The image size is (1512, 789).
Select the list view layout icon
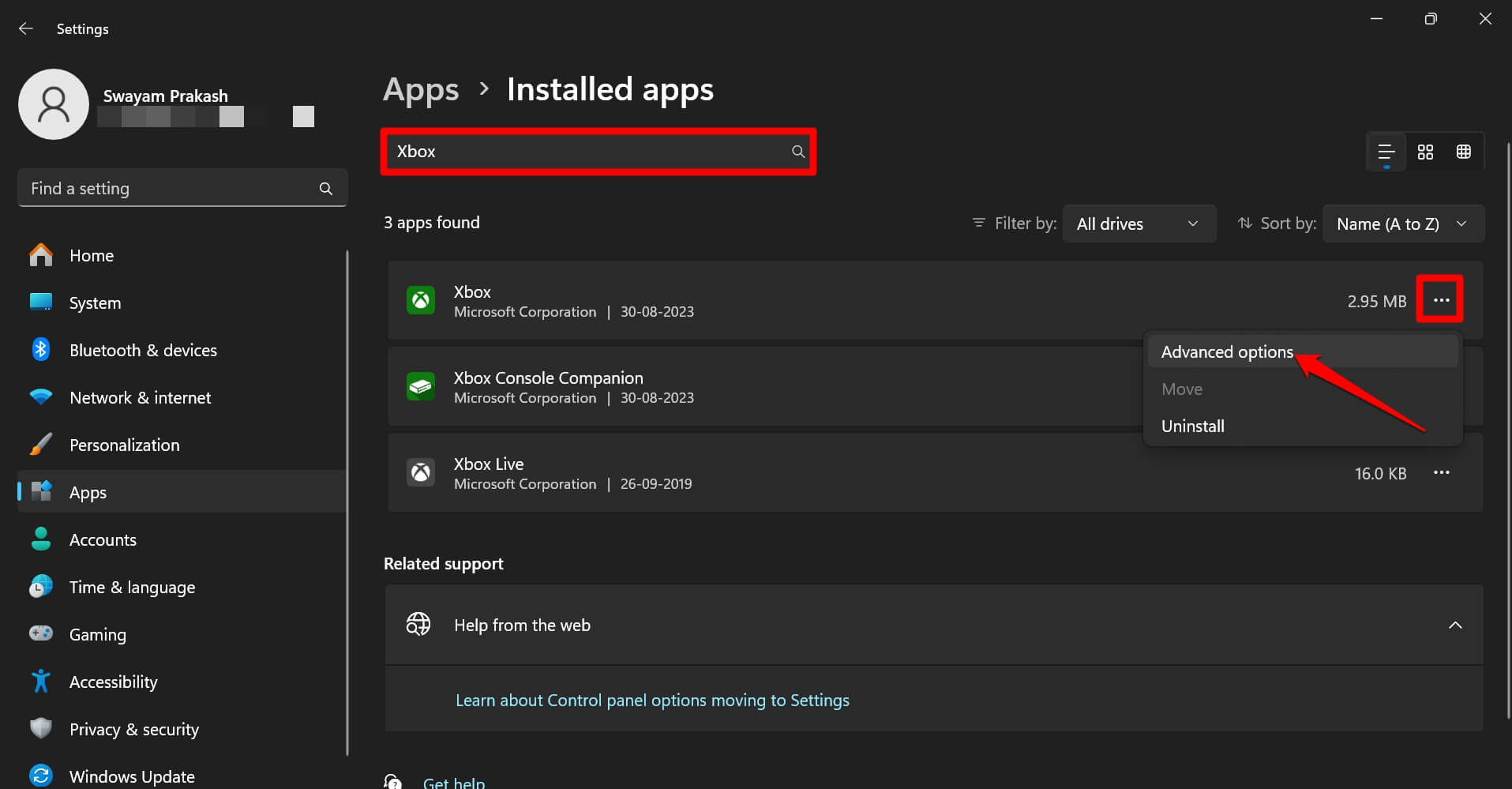1386,152
